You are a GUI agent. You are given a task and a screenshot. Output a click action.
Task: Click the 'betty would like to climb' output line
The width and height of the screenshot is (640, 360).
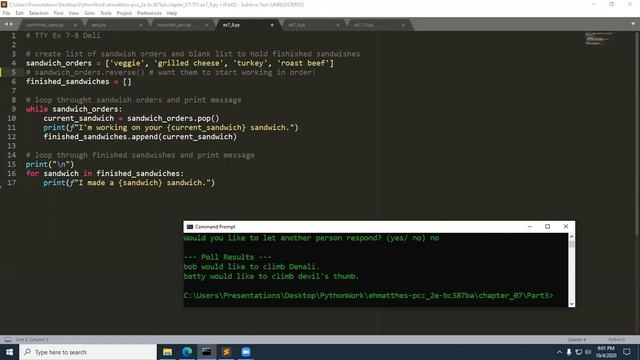[271, 276]
